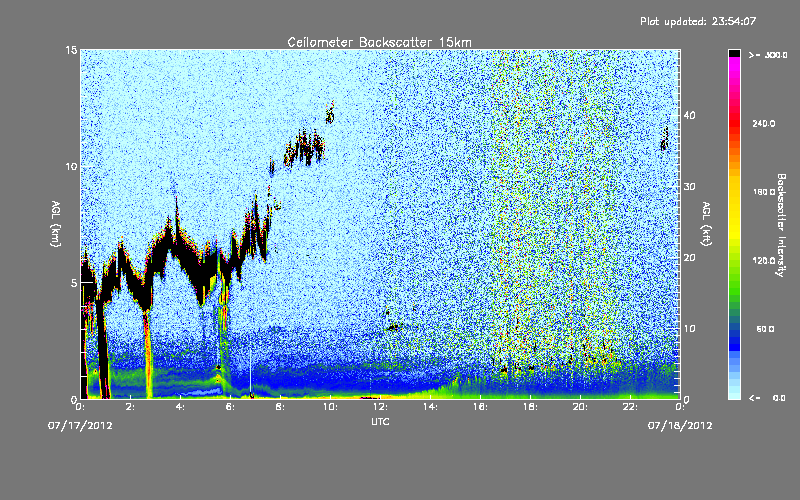800x500 pixels.
Task: Select the AGL (kft) axis label
Action: 706,224
